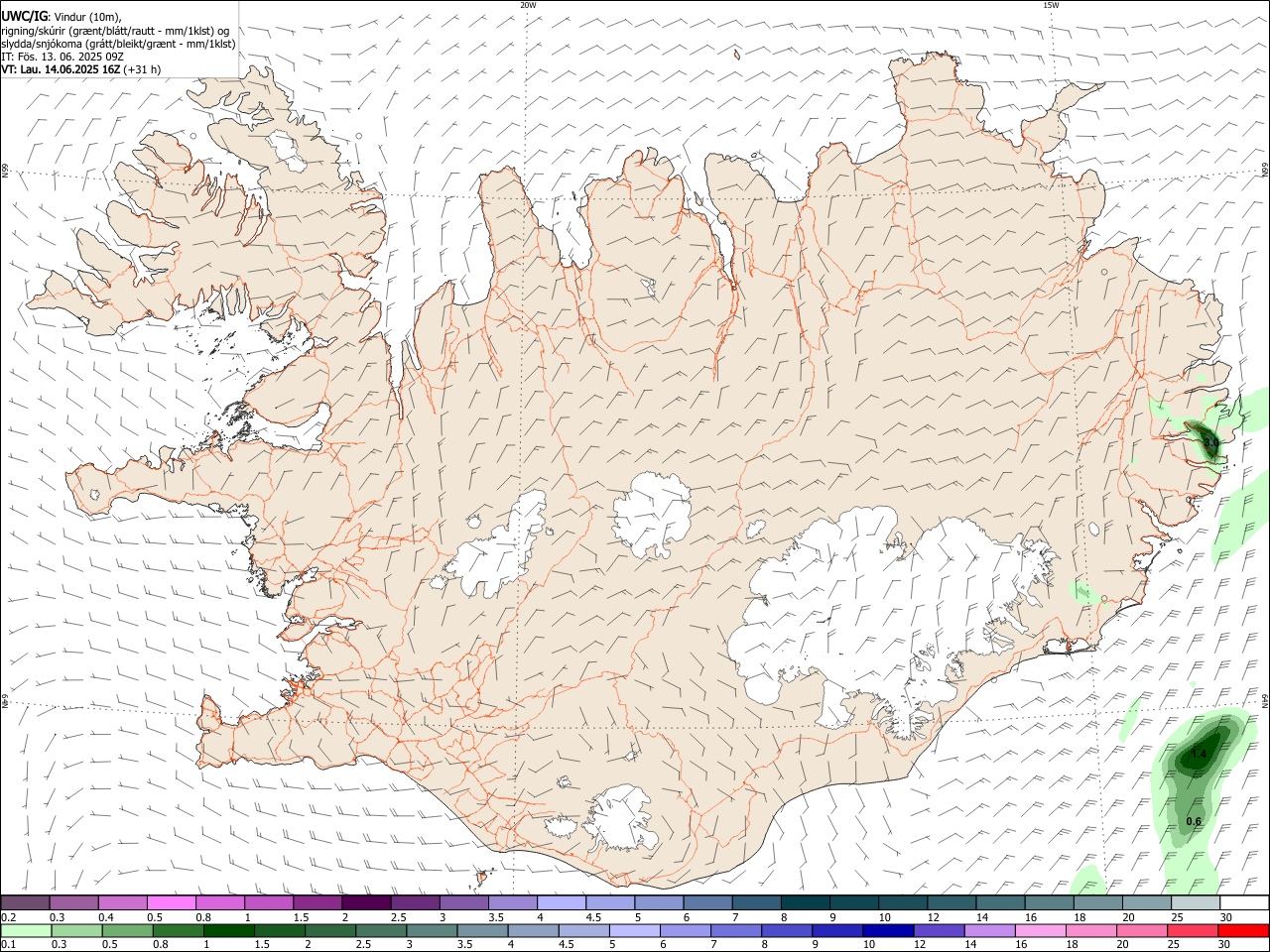Click the 'rigning/skúrir' legend description line

pyautogui.click(x=115, y=31)
